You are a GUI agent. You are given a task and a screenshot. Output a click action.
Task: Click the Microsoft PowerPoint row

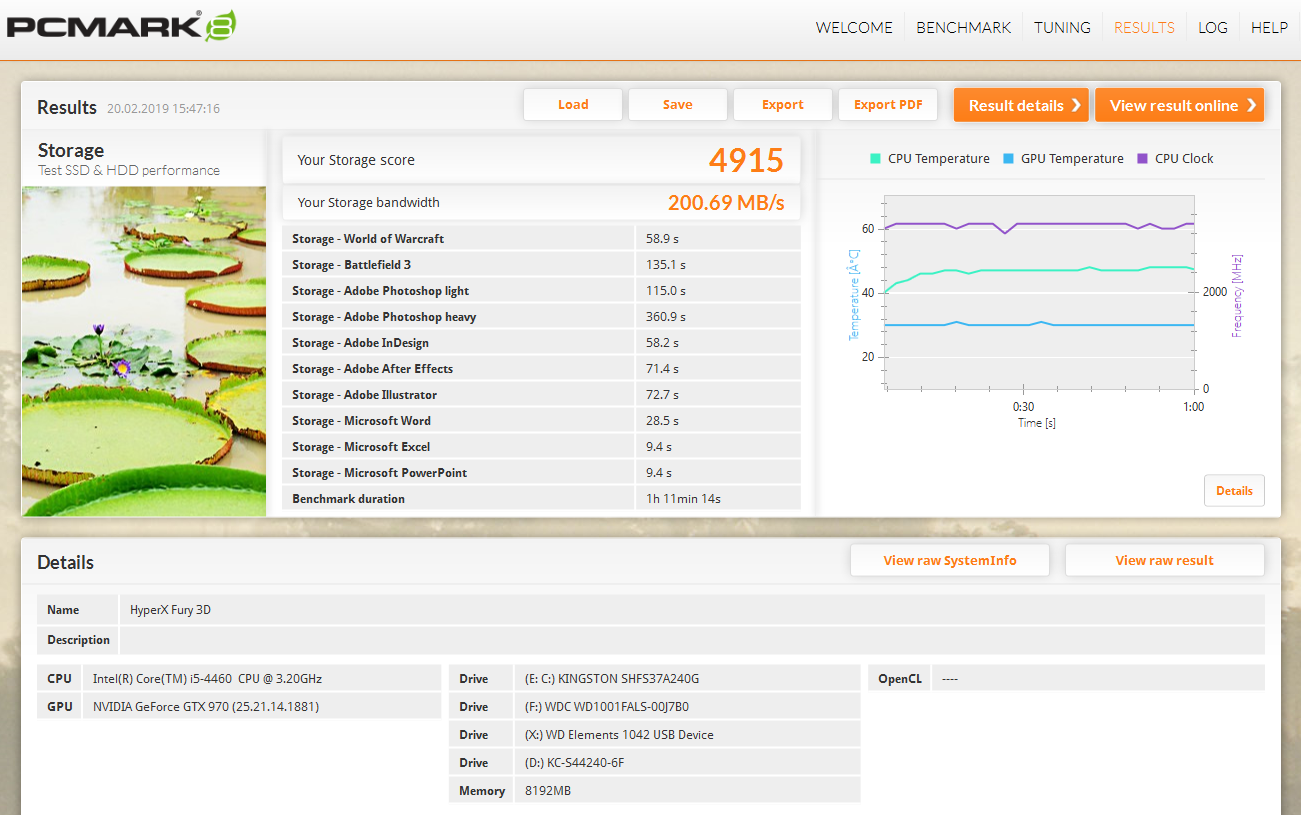(x=541, y=473)
